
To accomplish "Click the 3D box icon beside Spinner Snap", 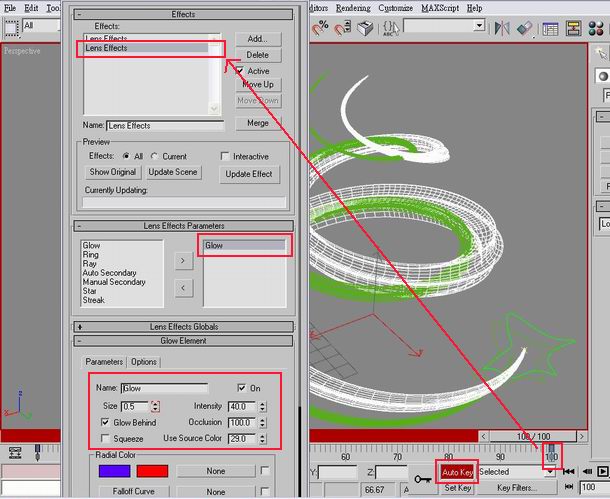I will pyautogui.click(x=365, y=28).
